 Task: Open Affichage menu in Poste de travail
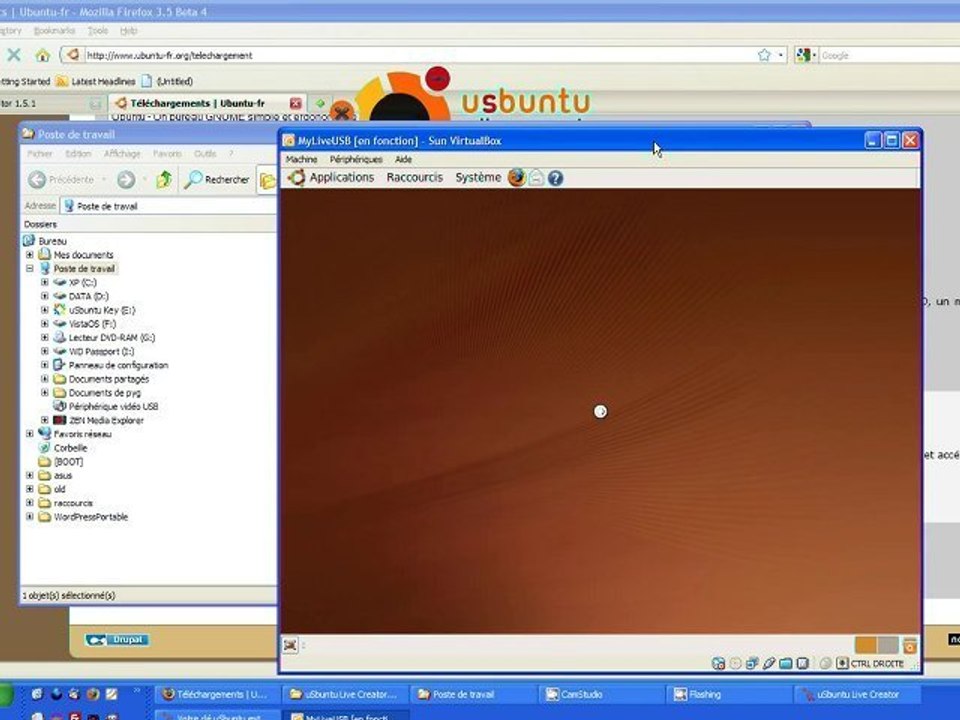pyautogui.click(x=122, y=154)
